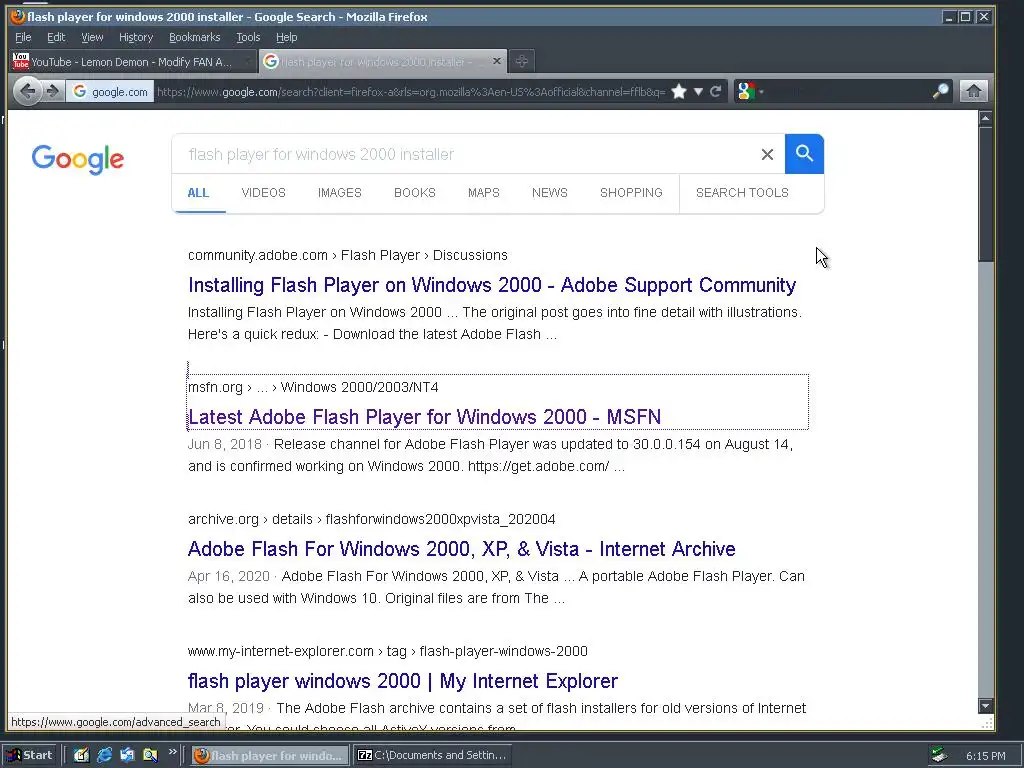Screen dimensions: 1024x768
Task: Minimize the Firefox window
Action: click(950, 17)
